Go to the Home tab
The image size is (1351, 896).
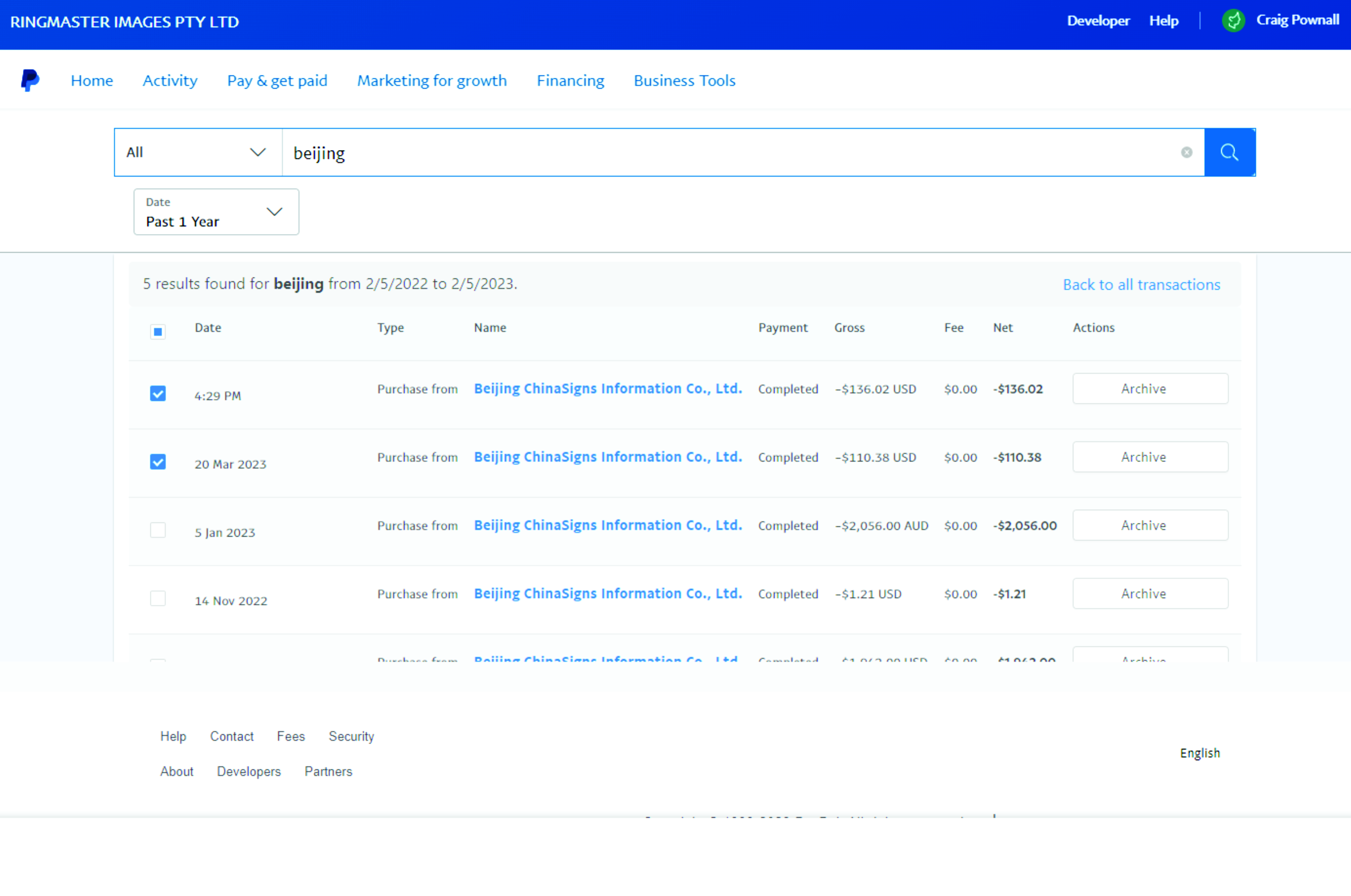click(92, 80)
